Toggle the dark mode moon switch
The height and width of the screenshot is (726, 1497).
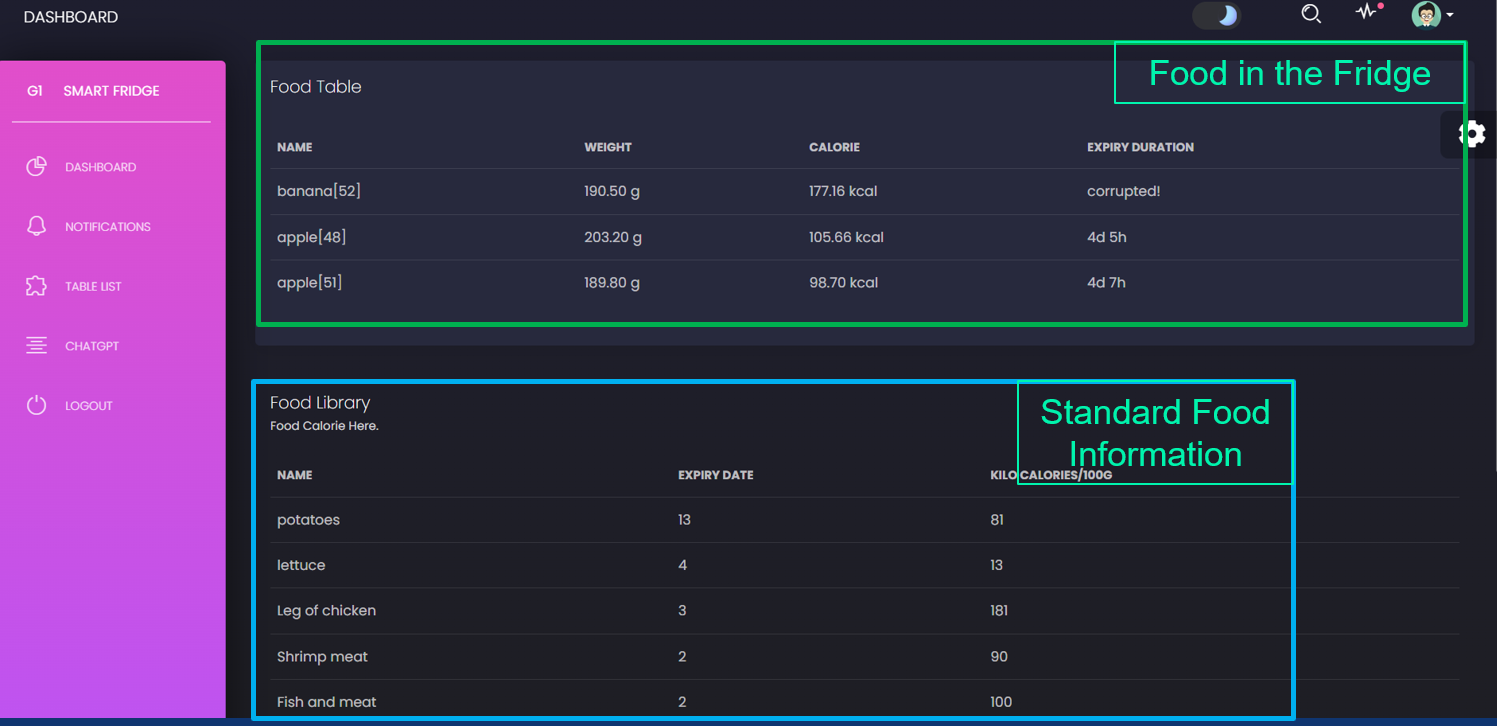click(1216, 16)
